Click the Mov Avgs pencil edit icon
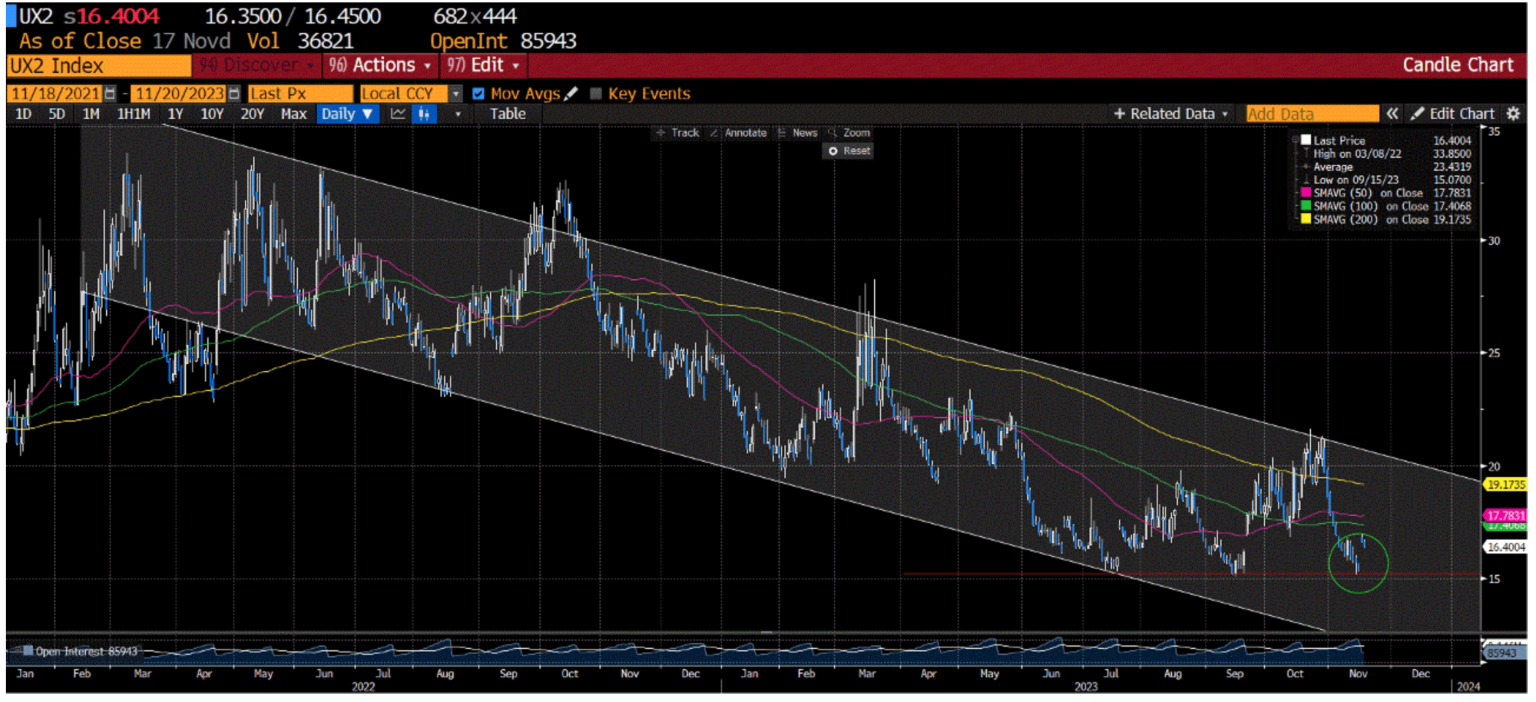The height and width of the screenshot is (702, 1536). (x=570, y=93)
